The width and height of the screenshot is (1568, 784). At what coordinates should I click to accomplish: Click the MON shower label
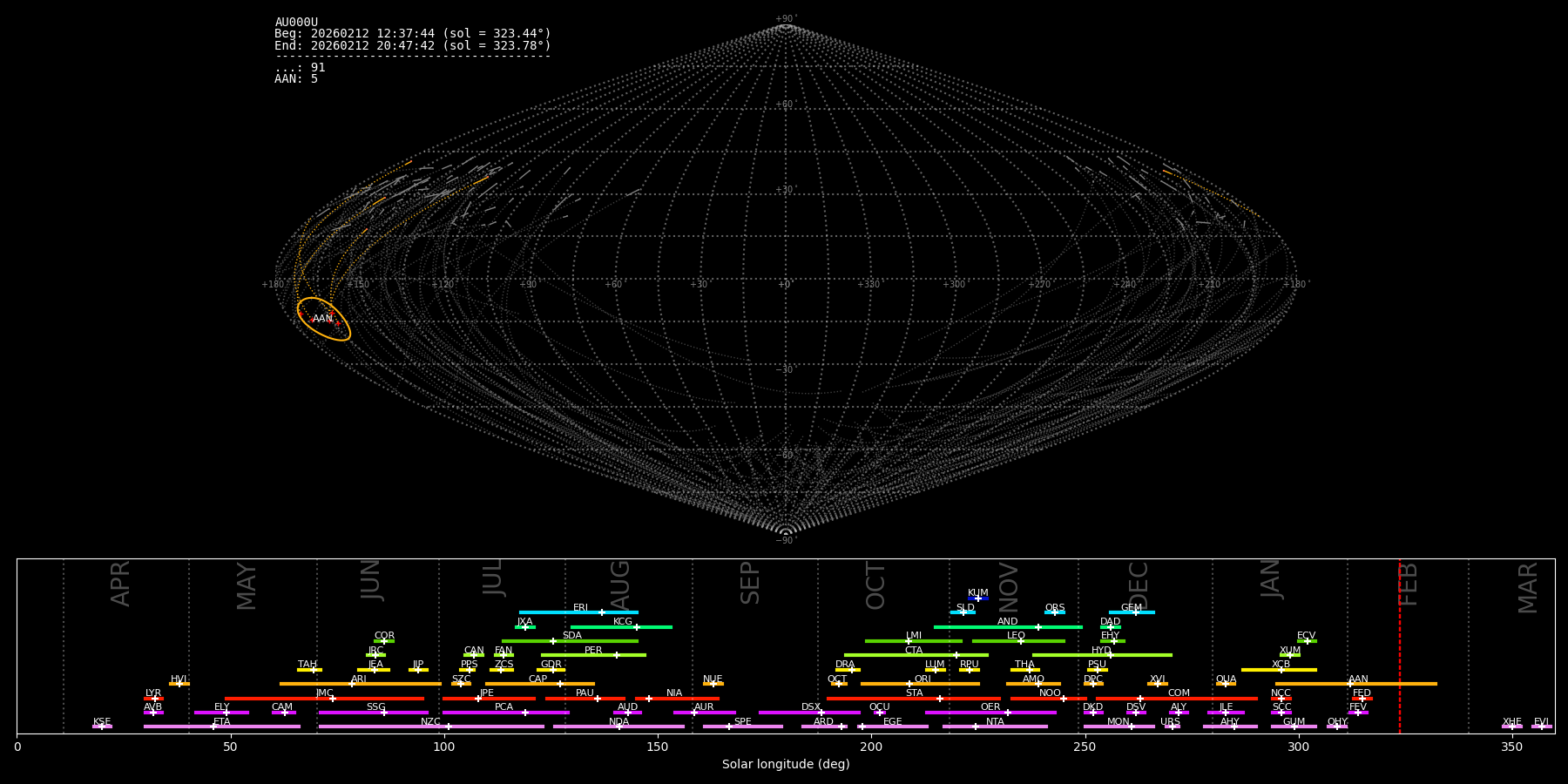tap(1119, 722)
